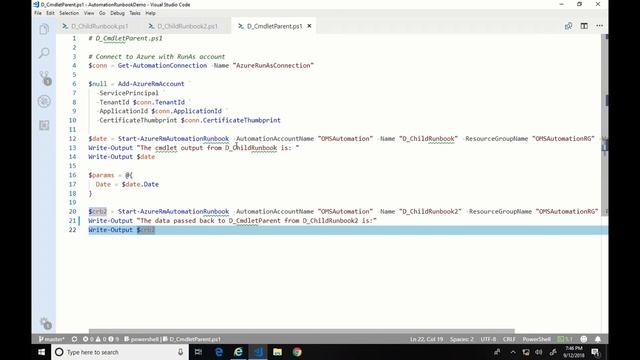Open Task View on the taskbar
The height and width of the screenshot is (360, 640).
(198, 352)
